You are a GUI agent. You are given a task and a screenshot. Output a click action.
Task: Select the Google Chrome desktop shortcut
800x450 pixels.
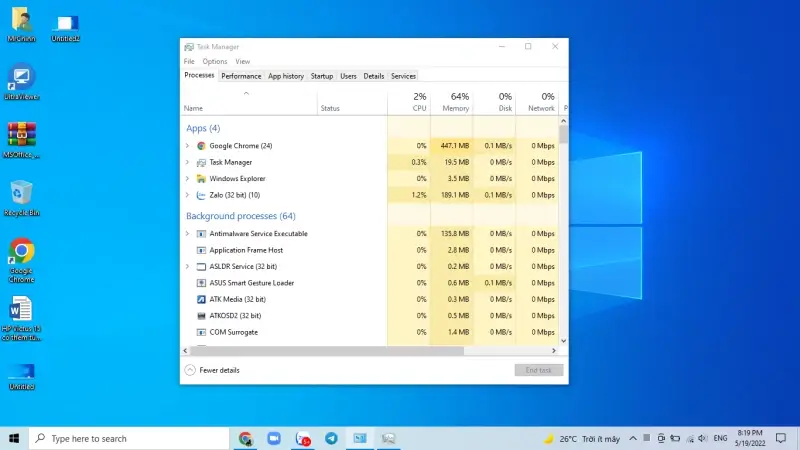pos(21,253)
